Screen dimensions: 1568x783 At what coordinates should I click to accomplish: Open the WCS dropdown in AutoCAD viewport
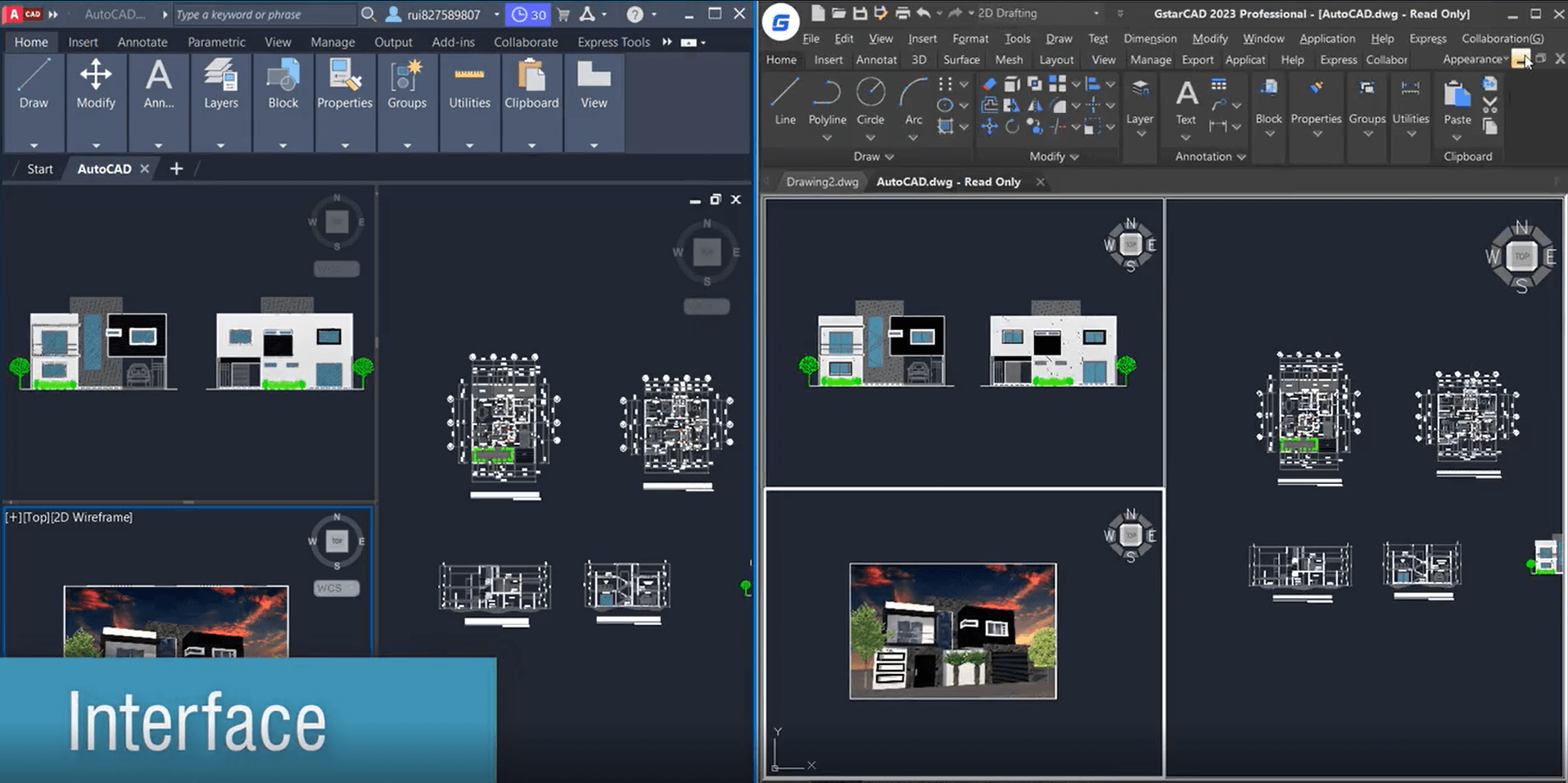[337, 588]
